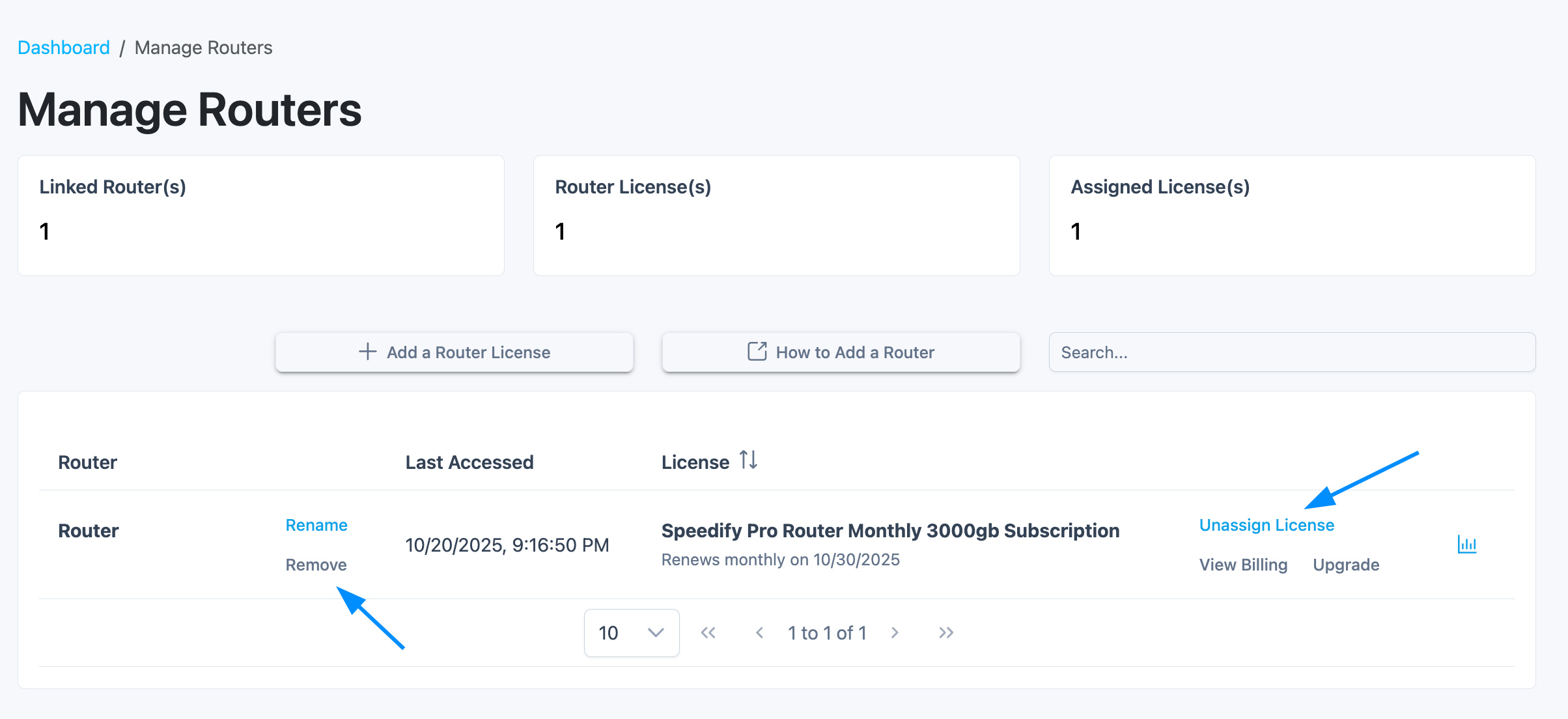
Task: Navigate to Dashboard breadcrumb link
Action: [64, 48]
